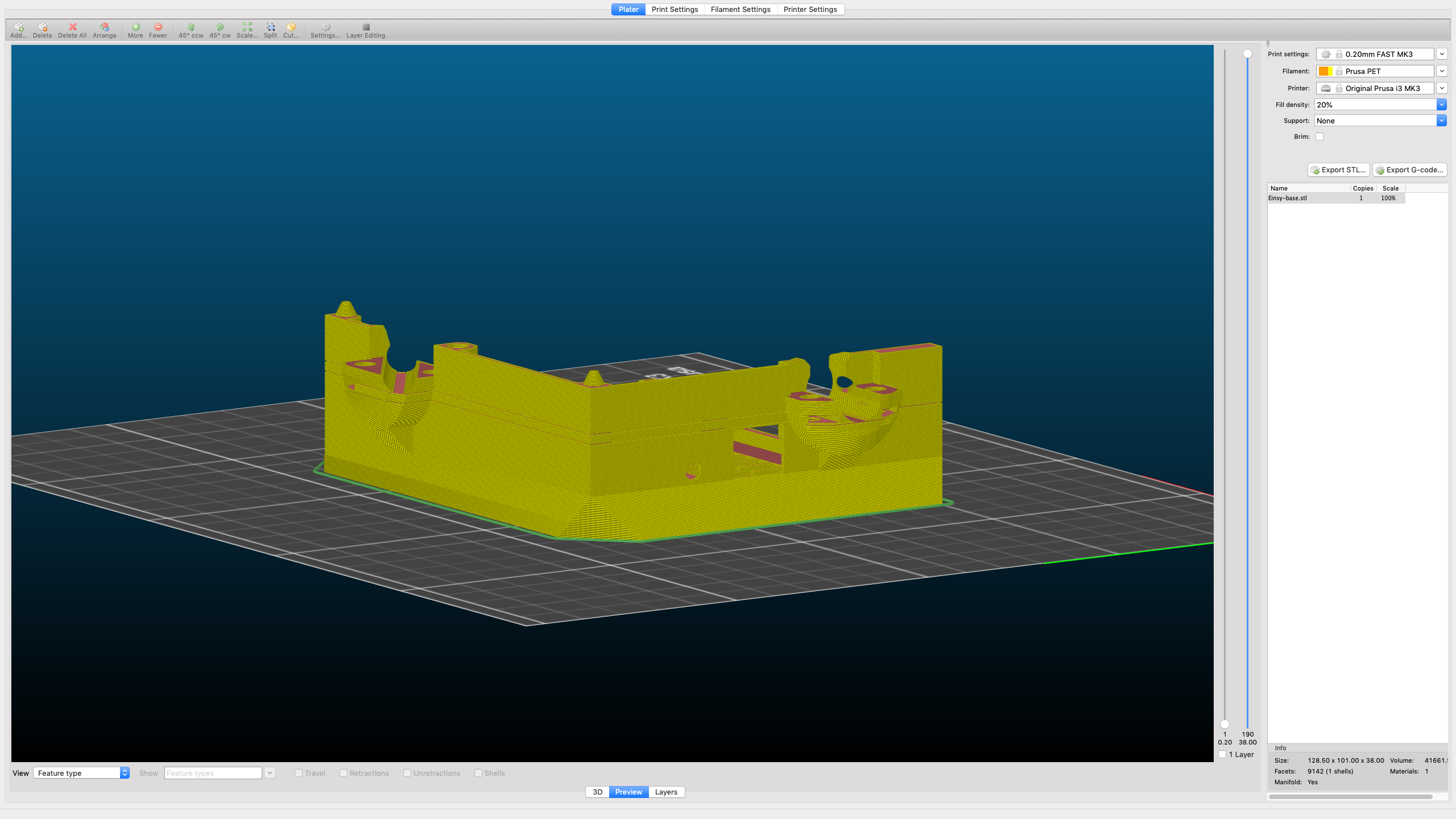Viewport: 1456px width, 819px height.
Task: Toggle the Travel moves checkbox
Action: (298, 773)
